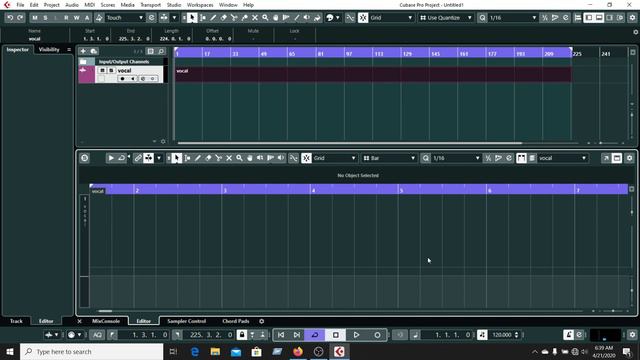Toggle Record Enable on the vocal track
Viewport: 640px width, 360px height.
(122, 78)
